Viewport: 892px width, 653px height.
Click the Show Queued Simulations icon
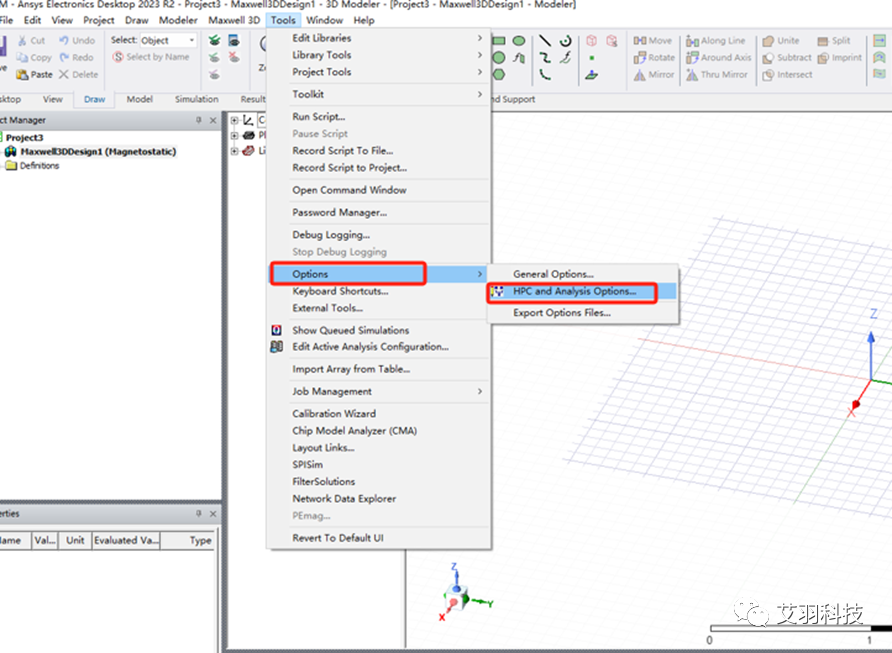276,330
